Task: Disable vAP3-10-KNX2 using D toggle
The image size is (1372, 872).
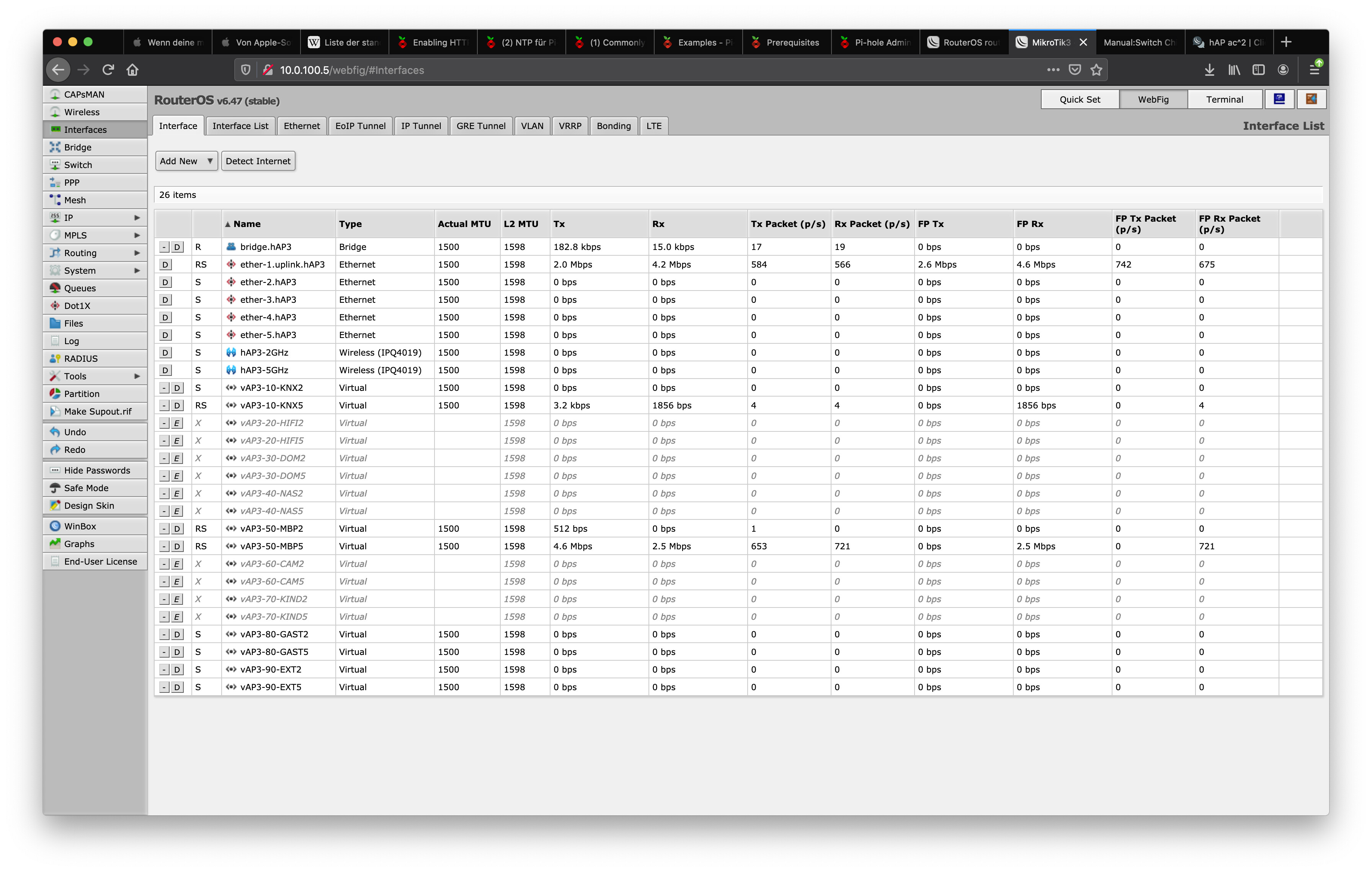Action: [178, 388]
